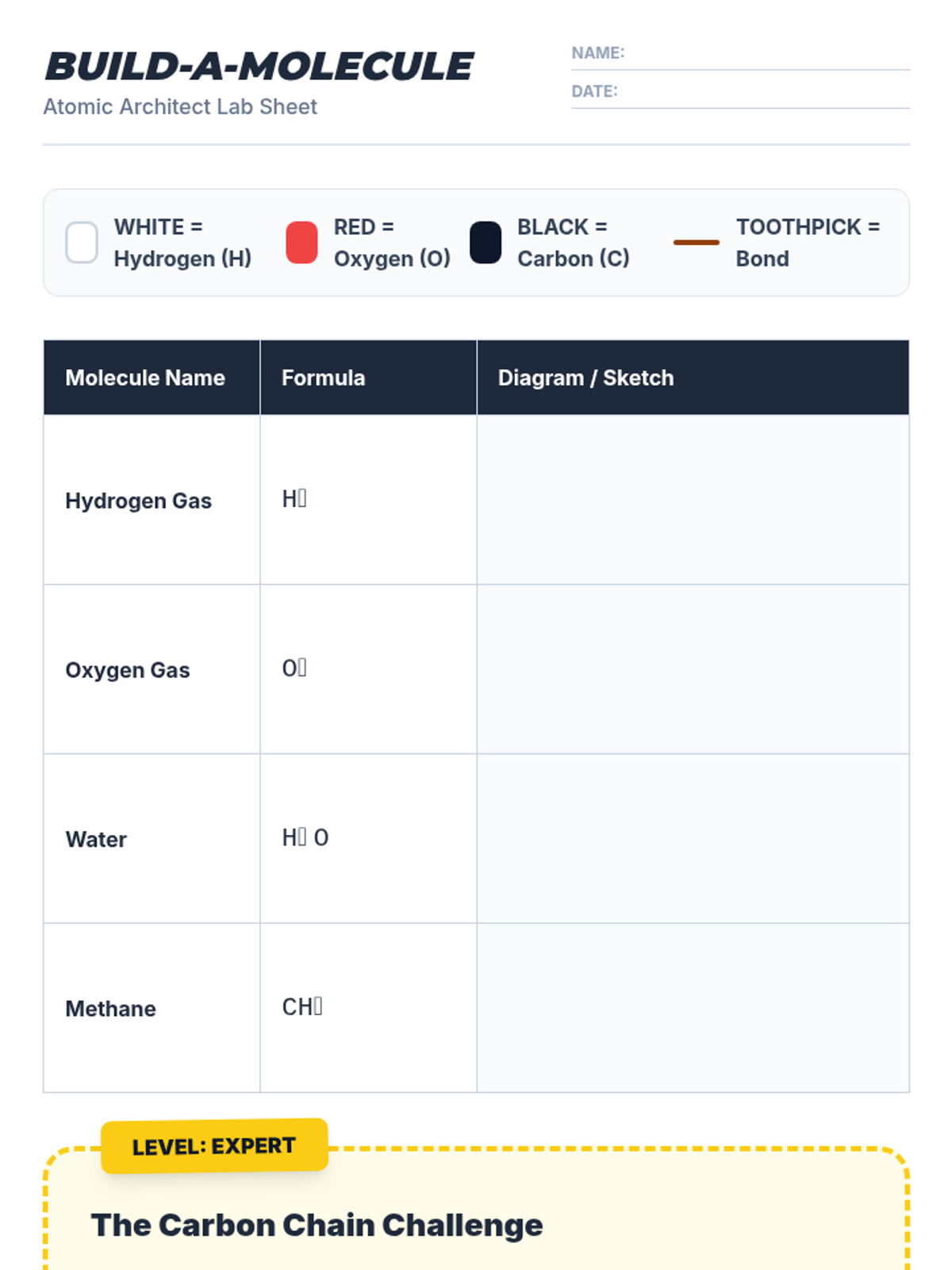Click the Methane diagram sketch cell

pyautogui.click(x=693, y=1007)
